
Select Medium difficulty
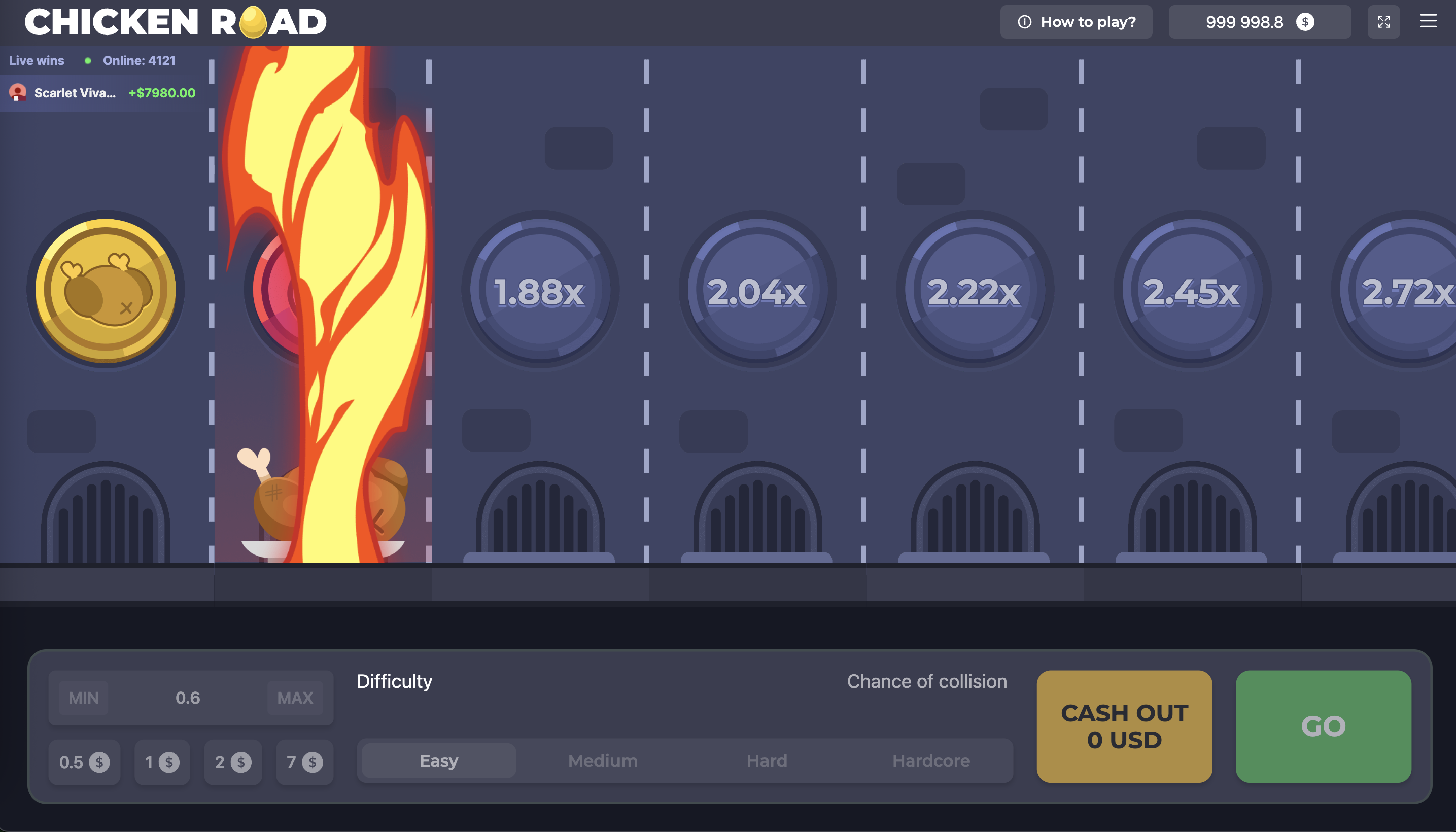click(x=603, y=760)
